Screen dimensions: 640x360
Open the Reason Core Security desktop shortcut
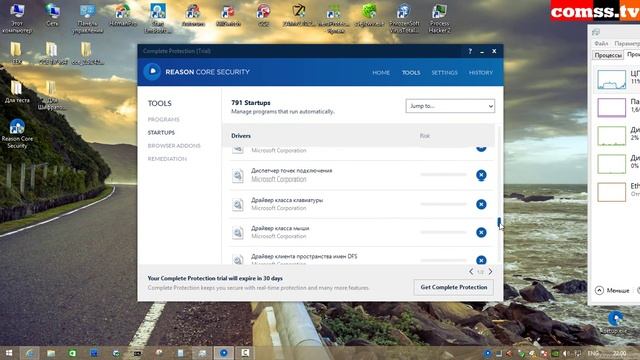click(17, 133)
